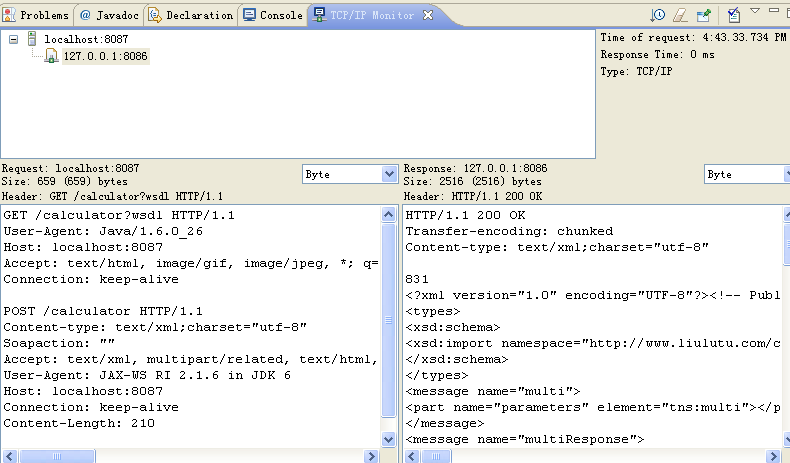This screenshot has height=463, width=790.
Task: Click the pin view toolbar icon
Action: tap(703, 15)
